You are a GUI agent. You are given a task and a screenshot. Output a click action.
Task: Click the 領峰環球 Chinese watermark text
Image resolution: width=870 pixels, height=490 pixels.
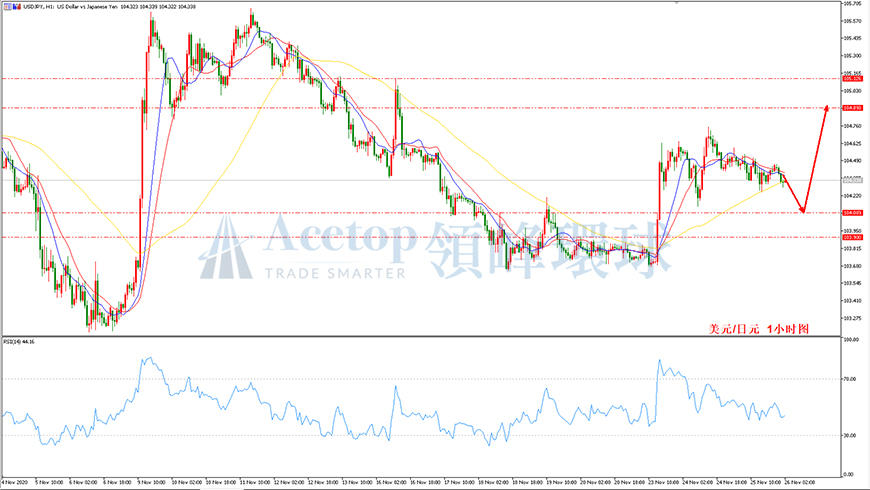click(x=550, y=246)
